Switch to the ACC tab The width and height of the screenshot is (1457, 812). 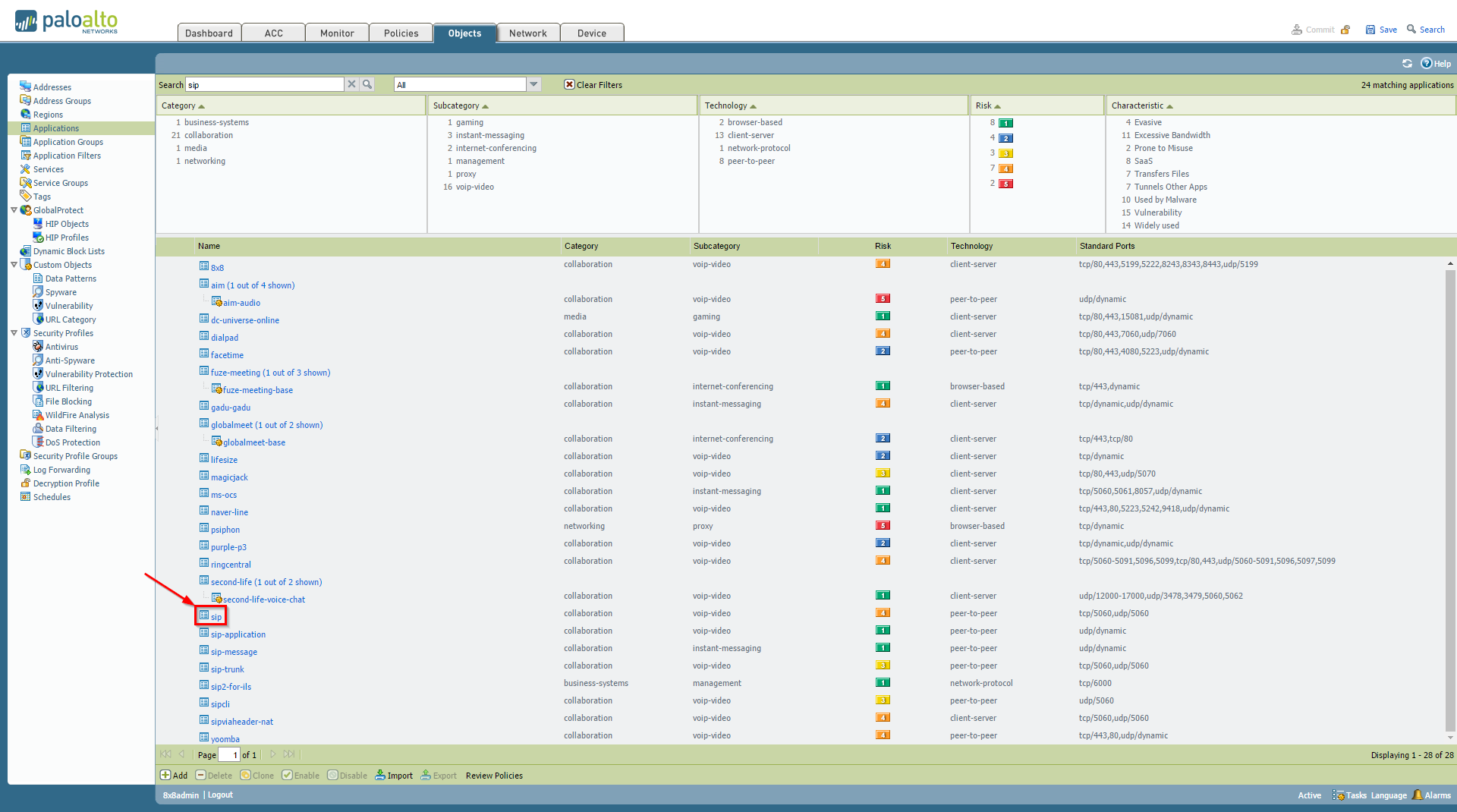(274, 33)
